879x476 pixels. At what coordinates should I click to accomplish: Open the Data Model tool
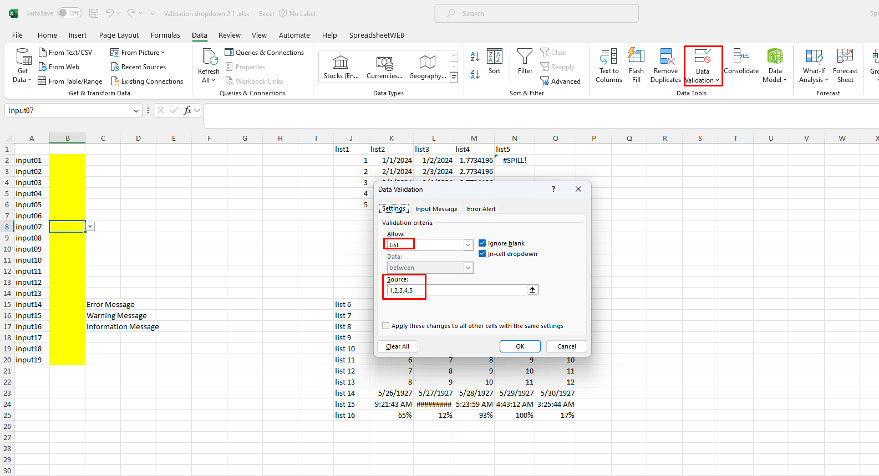pyautogui.click(x=775, y=65)
